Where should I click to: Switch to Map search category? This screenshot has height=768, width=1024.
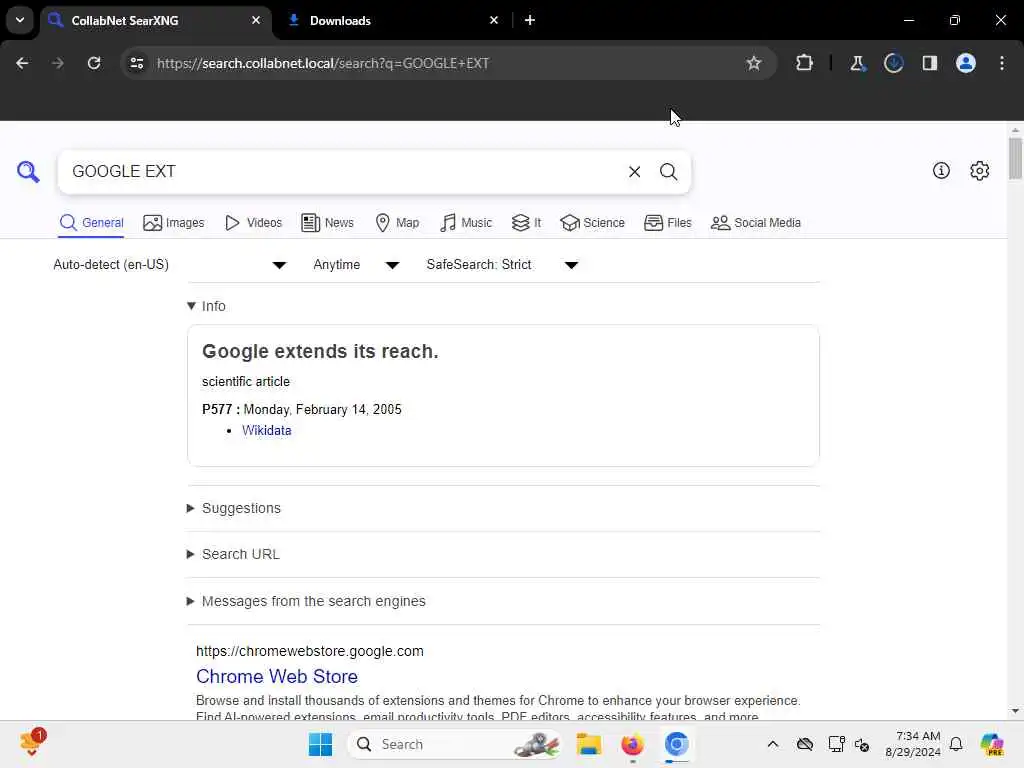(397, 223)
